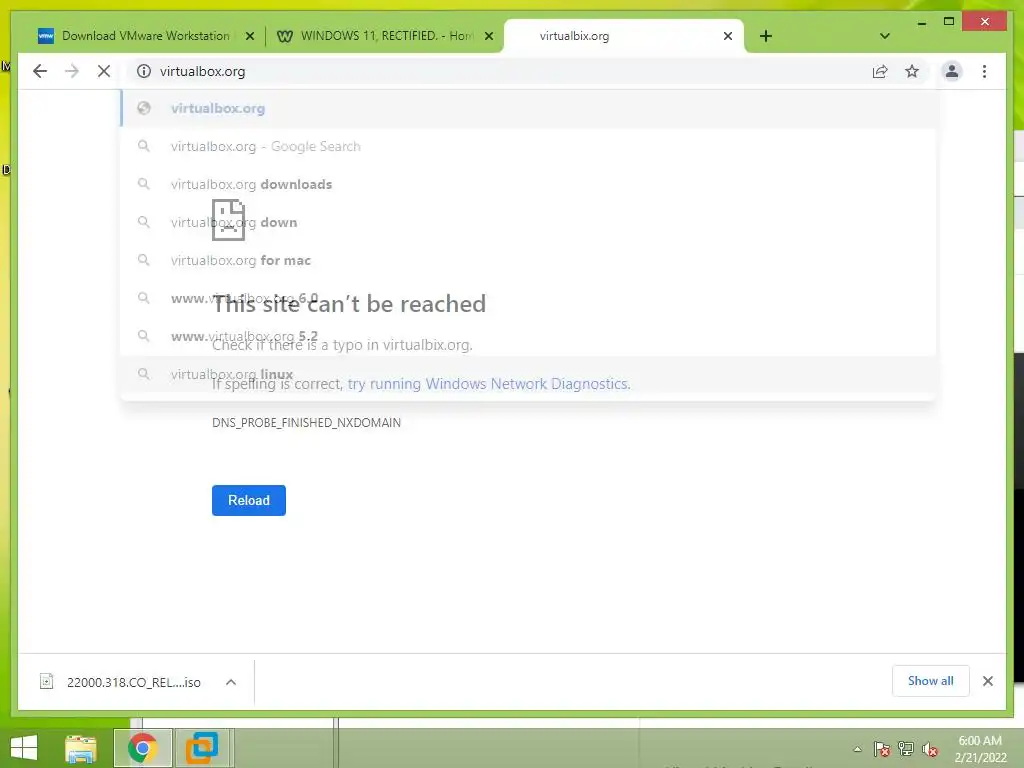The height and width of the screenshot is (768, 1024).
Task: Go back to the previous page
Action: (40, 71)
